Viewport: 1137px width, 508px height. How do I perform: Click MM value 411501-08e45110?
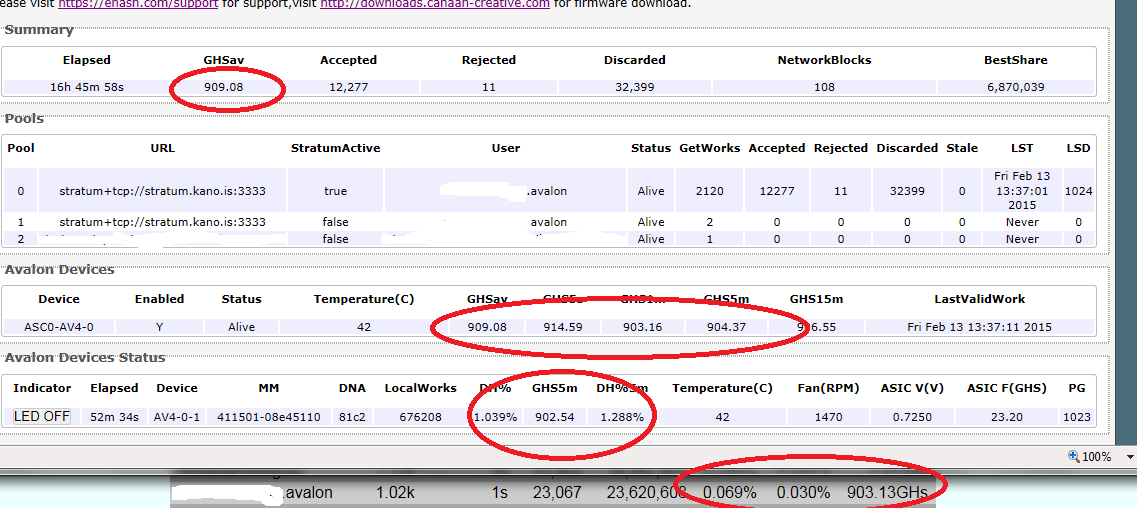coord(269,417)
